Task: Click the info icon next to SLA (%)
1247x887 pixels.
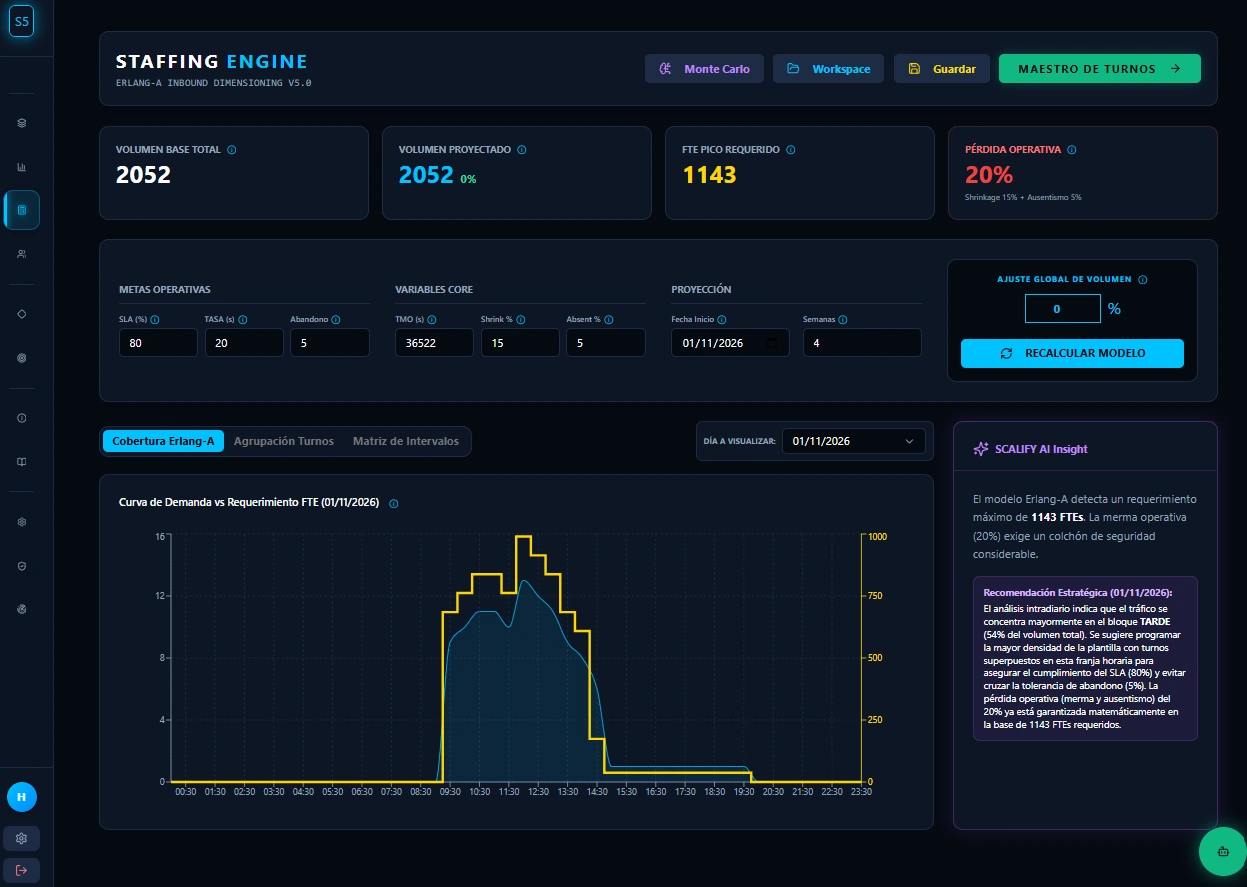Action: click(155, 320)
